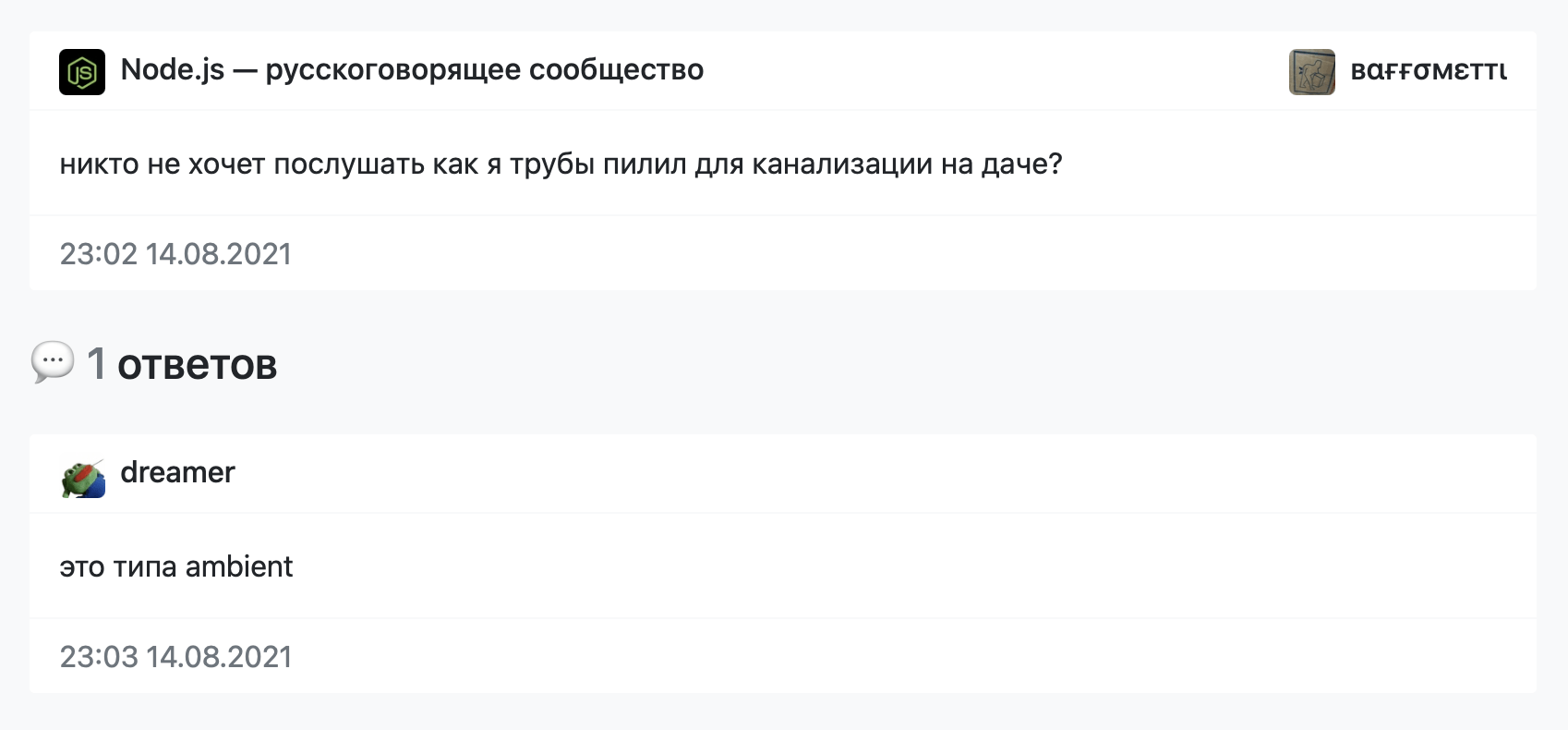Click the word "это" starting dreamer's reply
This screenshot has width=1568, height=730.
81,566
